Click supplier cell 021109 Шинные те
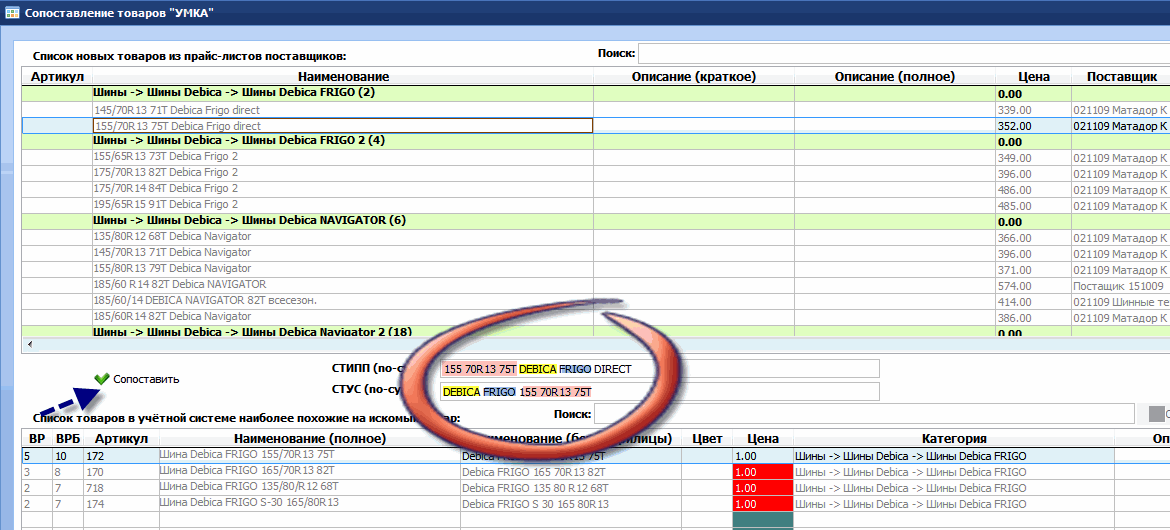 click(1121, 301)
